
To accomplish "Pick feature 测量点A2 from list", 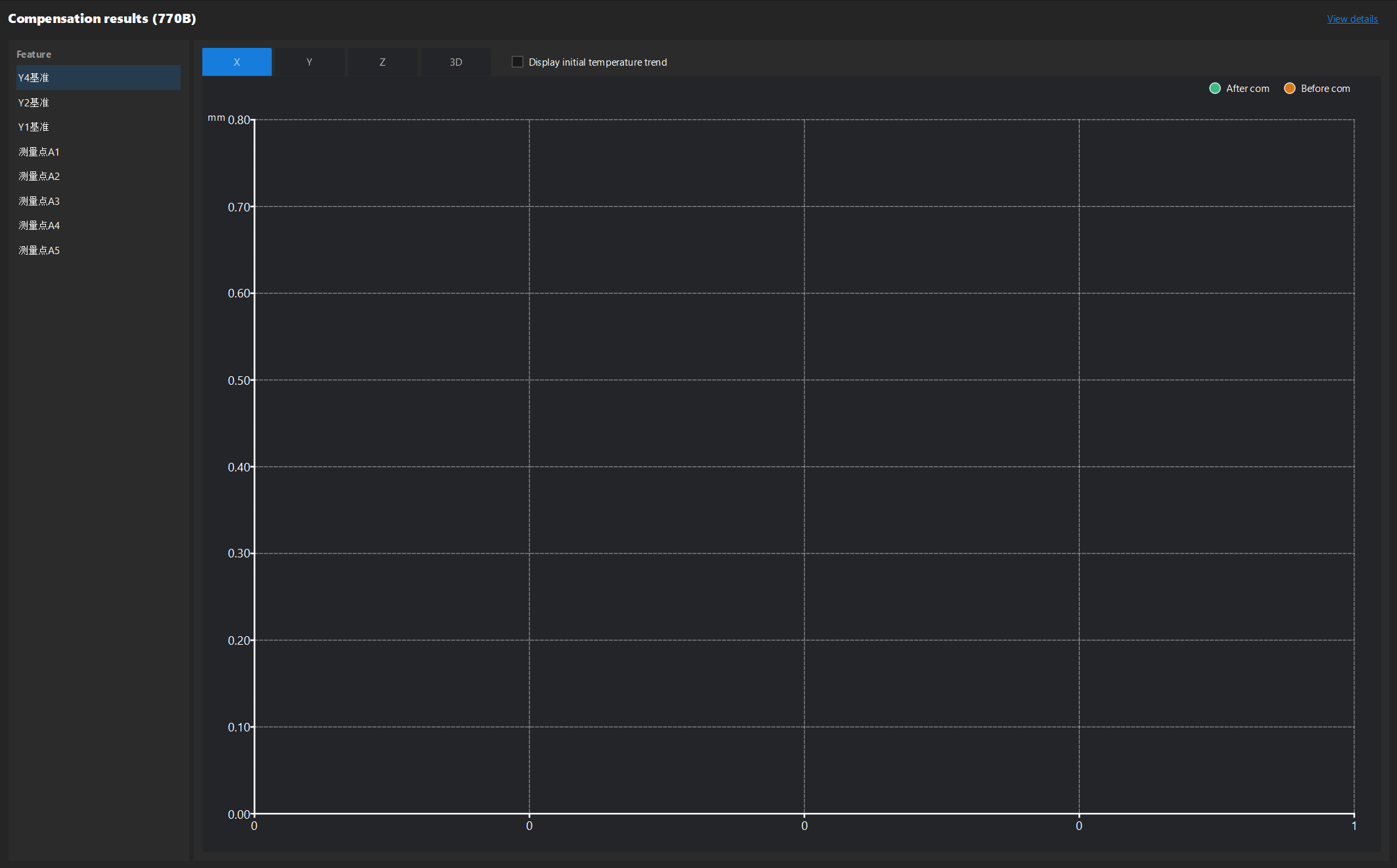I will (39, 176).
